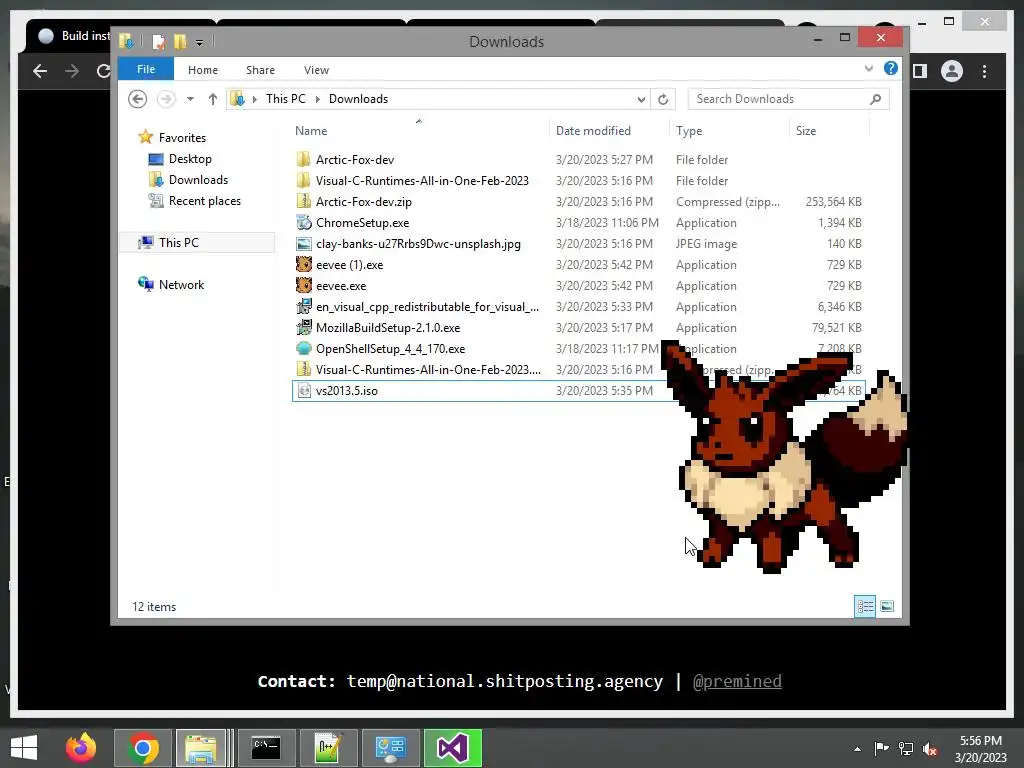This screenshot has width=1024, height=768.
Task: Click the eevee.exe file icon
Action: (304, 285)
